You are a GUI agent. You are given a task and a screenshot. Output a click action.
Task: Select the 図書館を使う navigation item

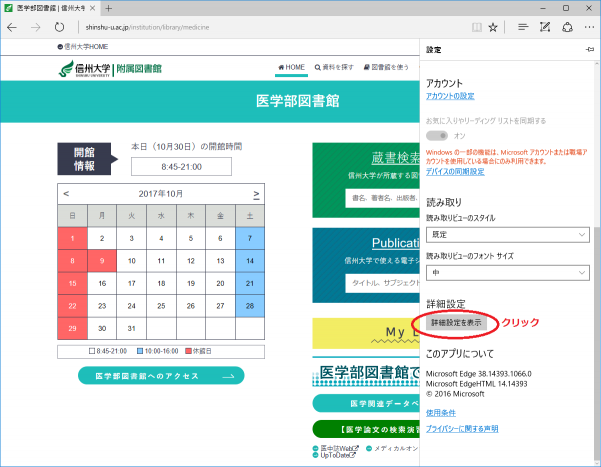386,67
